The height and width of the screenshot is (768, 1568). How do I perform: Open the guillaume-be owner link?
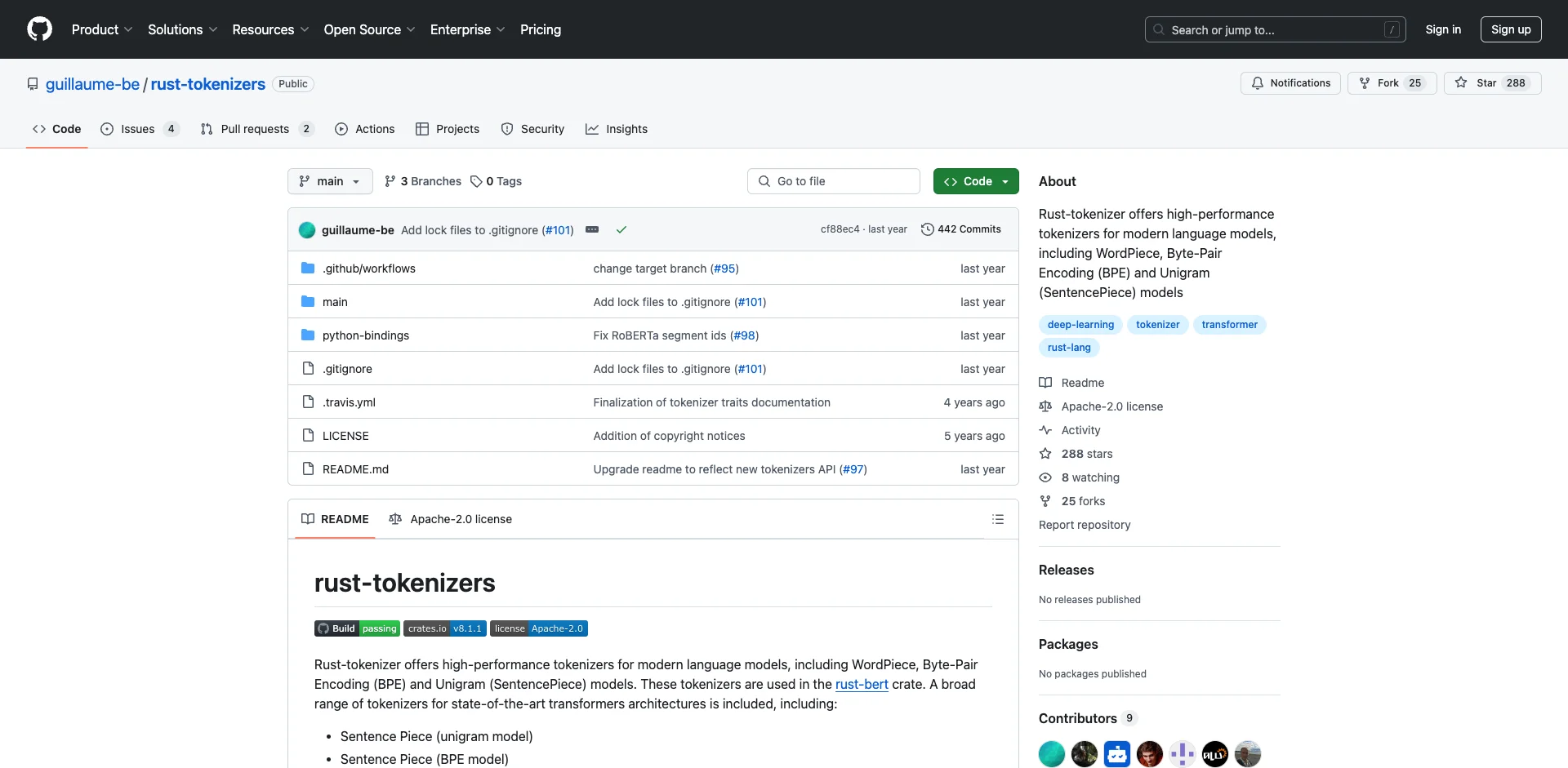[x=92, y=84]
